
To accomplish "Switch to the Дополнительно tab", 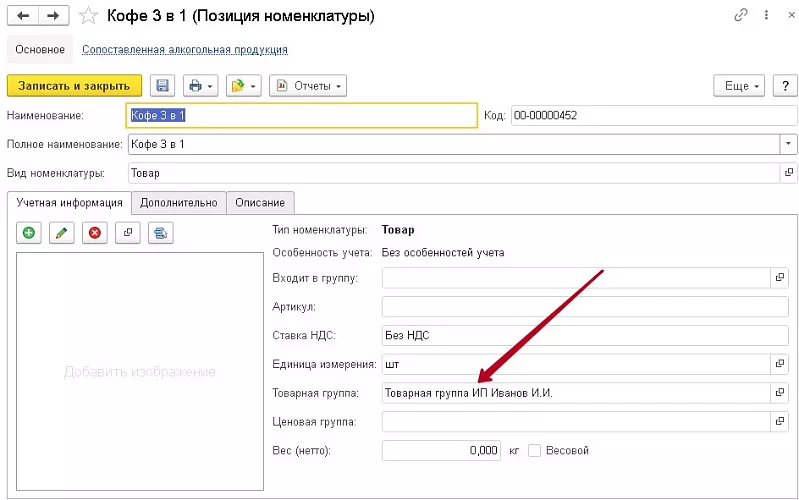I will (x=178, y=203).
